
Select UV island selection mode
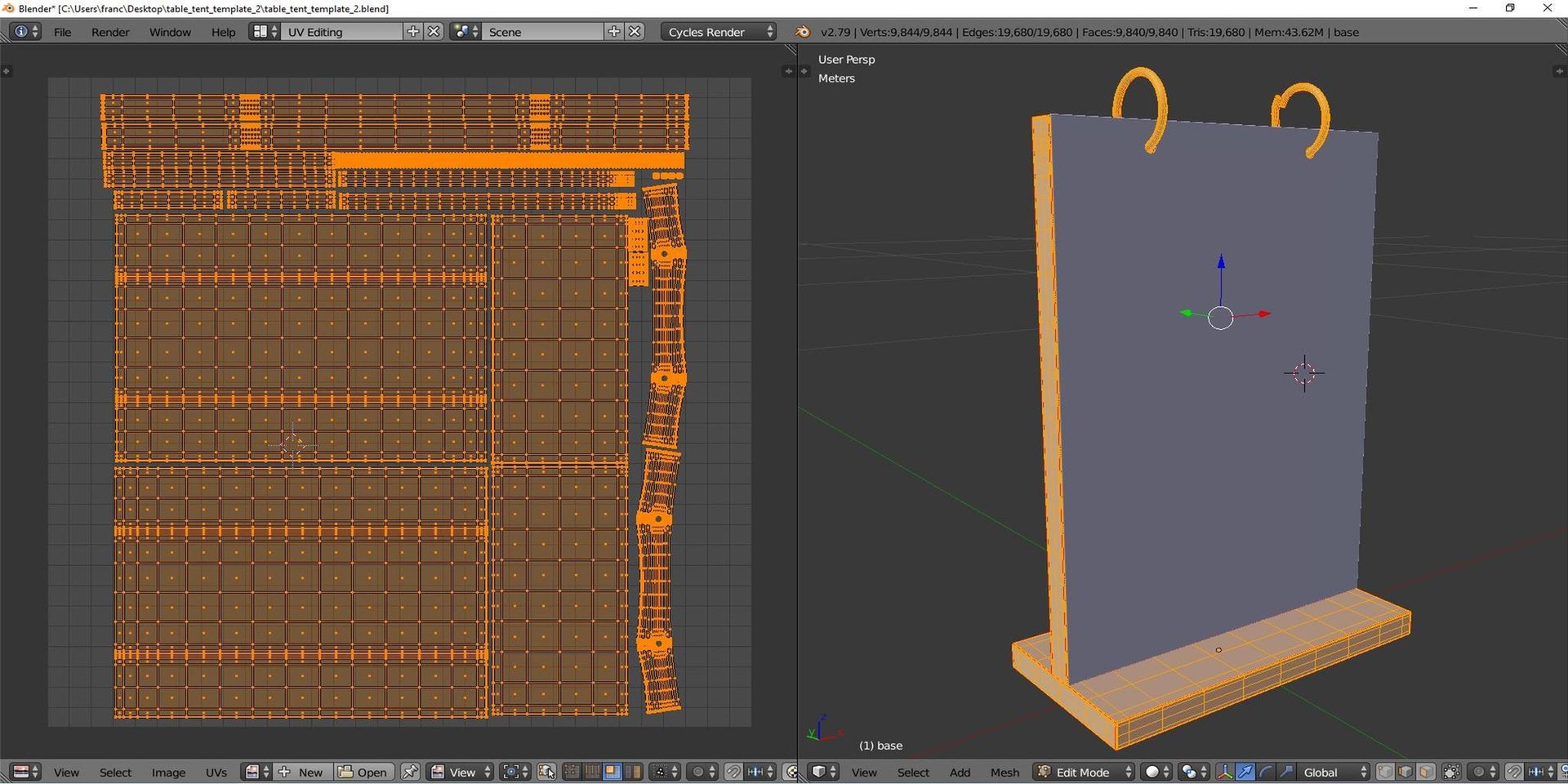coord(631,772)
